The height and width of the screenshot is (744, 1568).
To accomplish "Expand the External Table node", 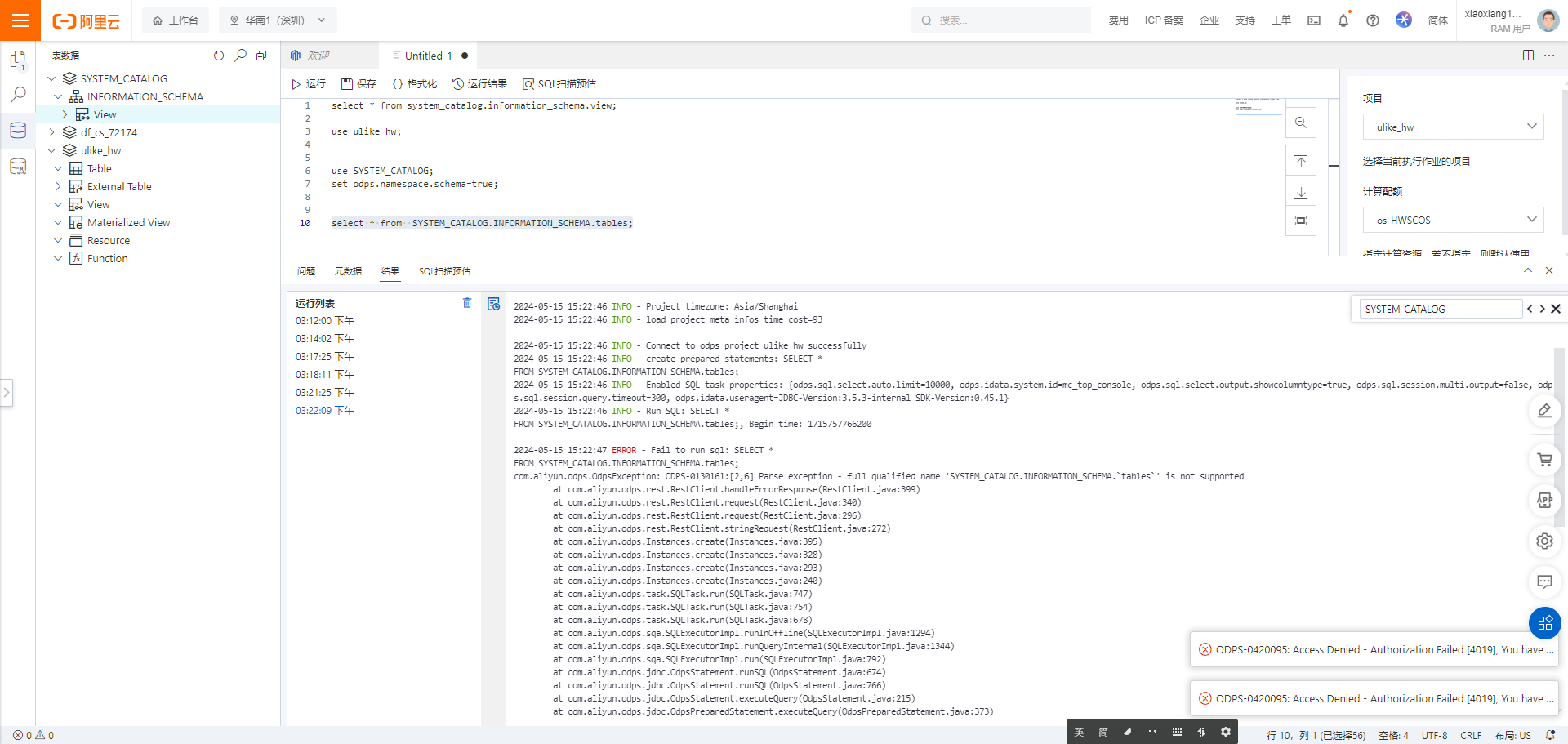I will click(x=58, y=186).
